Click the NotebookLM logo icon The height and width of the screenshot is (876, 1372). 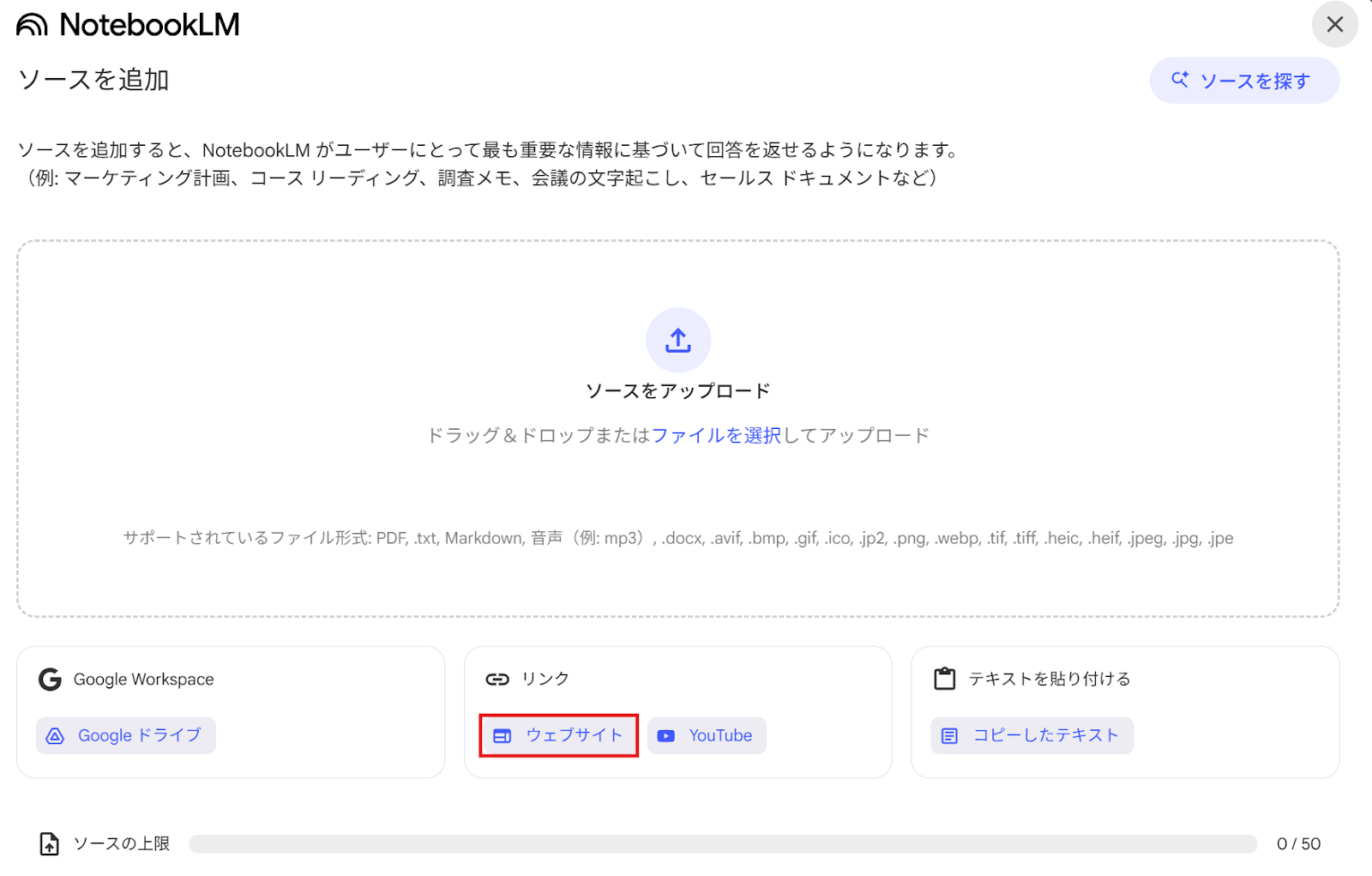32,25
